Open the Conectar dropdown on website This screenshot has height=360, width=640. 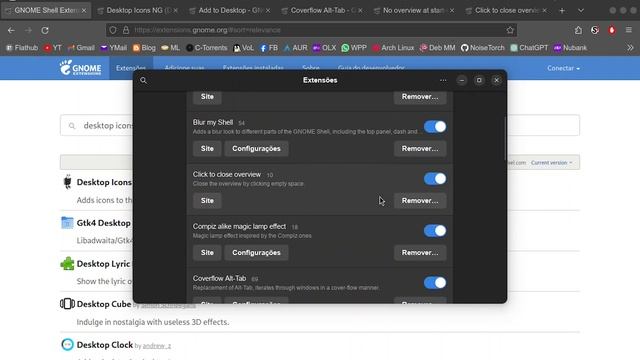coord(563,68)
